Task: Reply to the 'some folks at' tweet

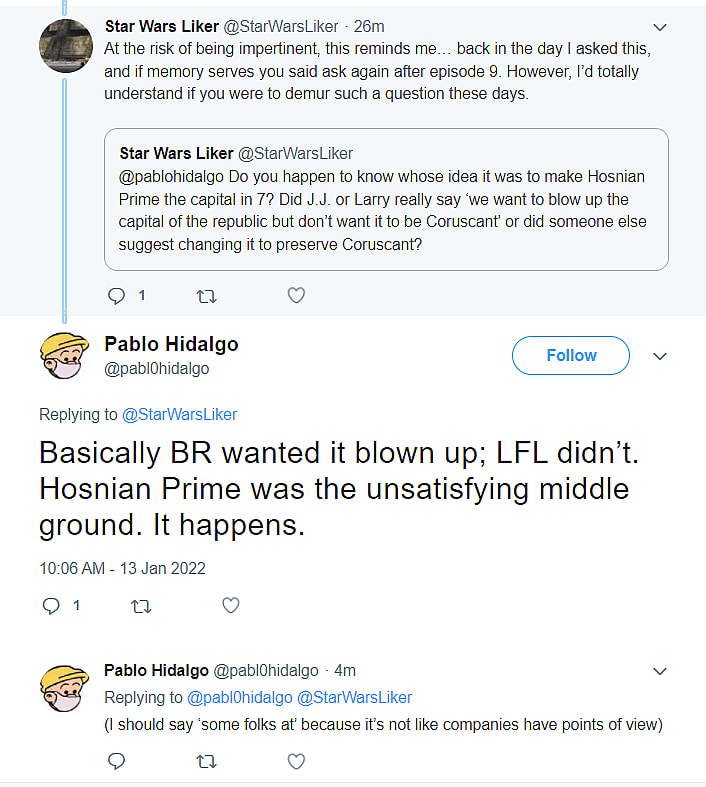Action: click(x=117, y=762)
